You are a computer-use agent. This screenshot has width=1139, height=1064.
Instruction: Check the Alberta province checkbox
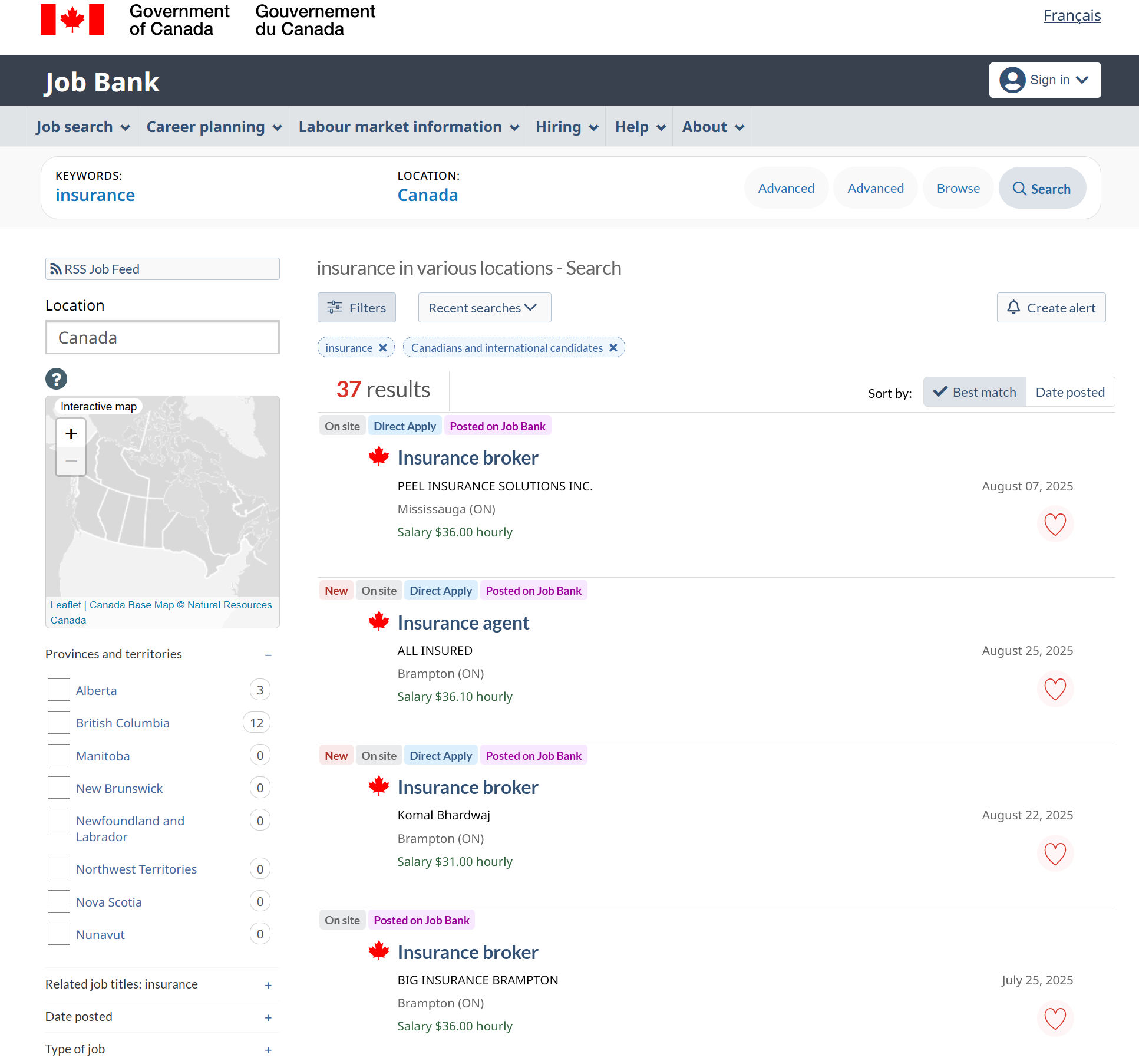coord(59,690)
